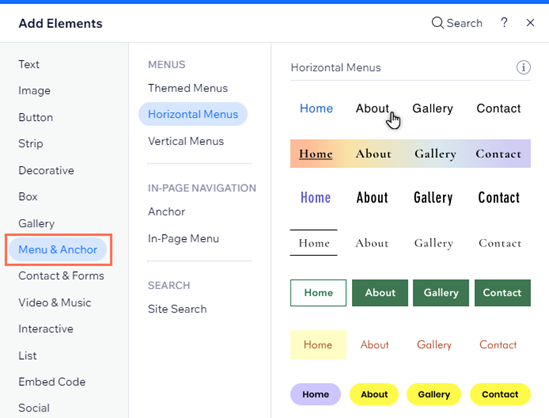The image size is (549, 418).
Task: Open the Gallery category in sidebar
Action: tap(36, 223)
